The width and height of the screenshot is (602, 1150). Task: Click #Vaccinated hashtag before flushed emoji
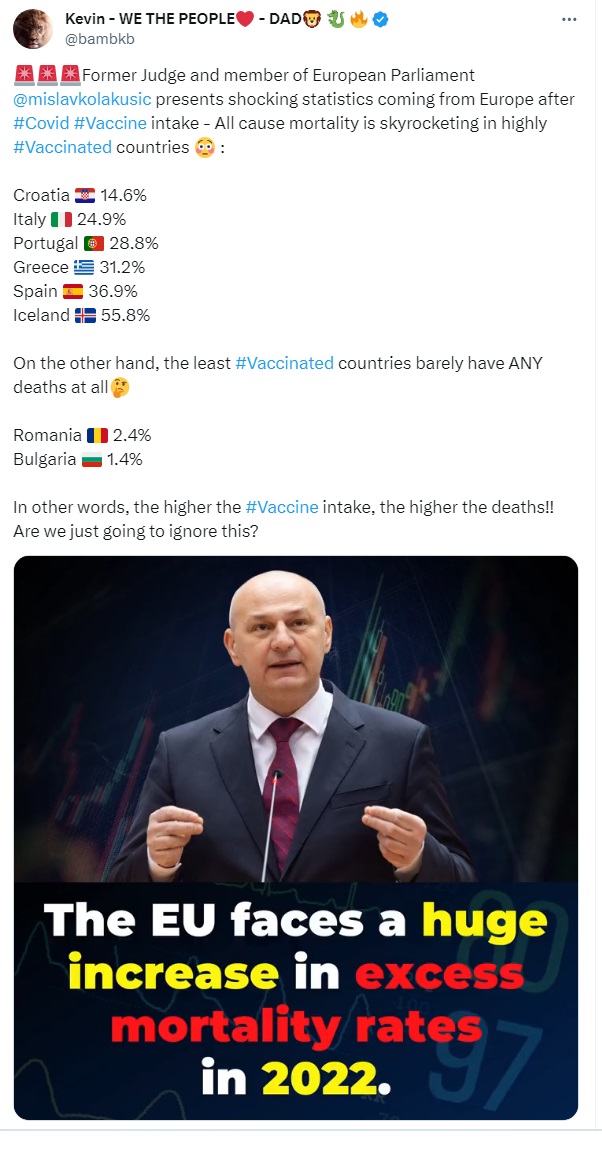click(x=62, y=147)
